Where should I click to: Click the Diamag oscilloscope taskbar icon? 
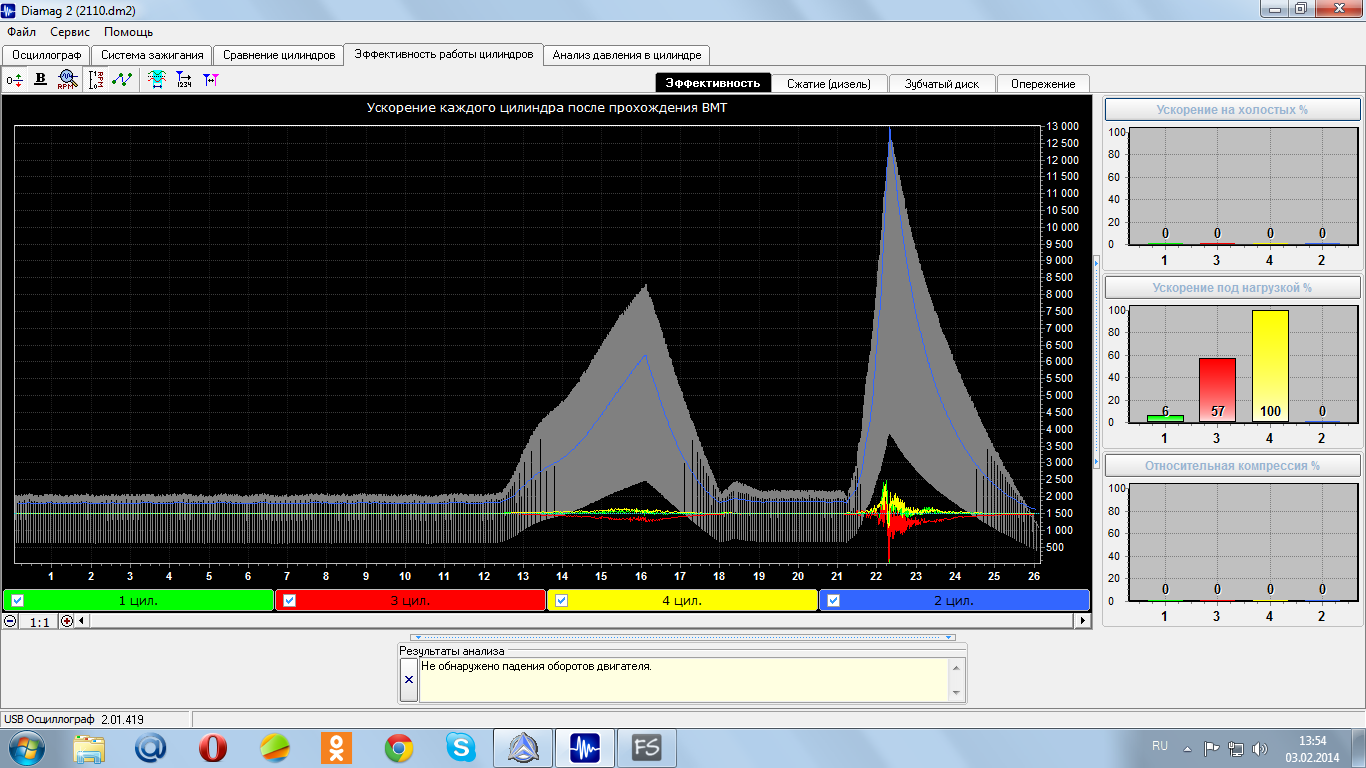[583, 747]
